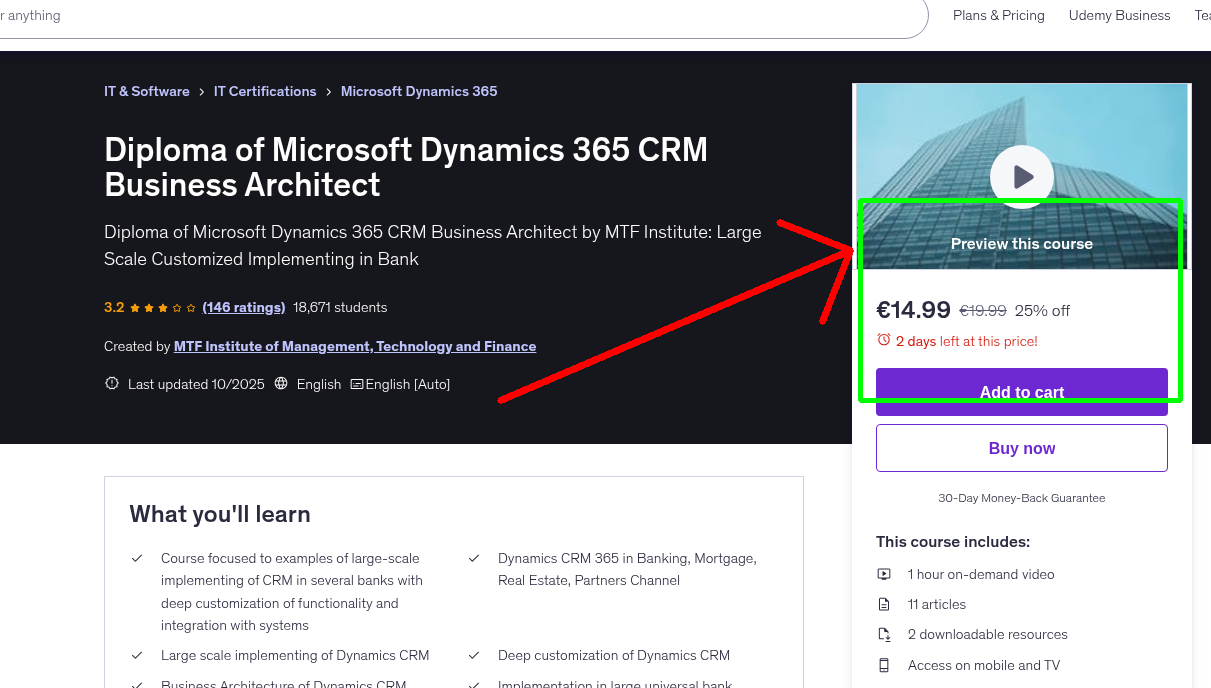Click the on-demand video icon in course includes
Image resolution: width=1211 pixels, height=688 pixels.
(x=884, y=574)
